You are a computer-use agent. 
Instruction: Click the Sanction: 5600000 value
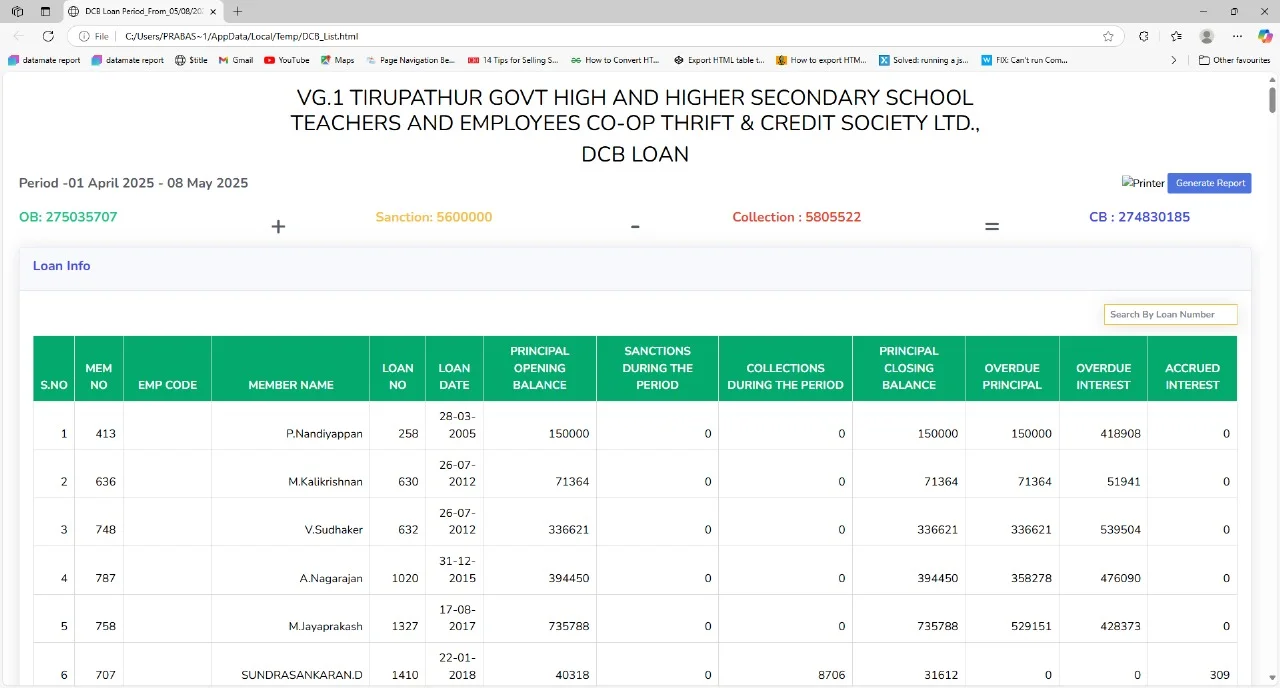click(434, 217)
